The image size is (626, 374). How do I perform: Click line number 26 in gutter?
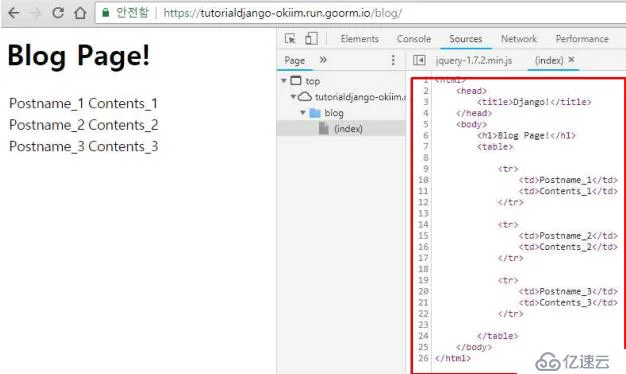tap(423, 358)
